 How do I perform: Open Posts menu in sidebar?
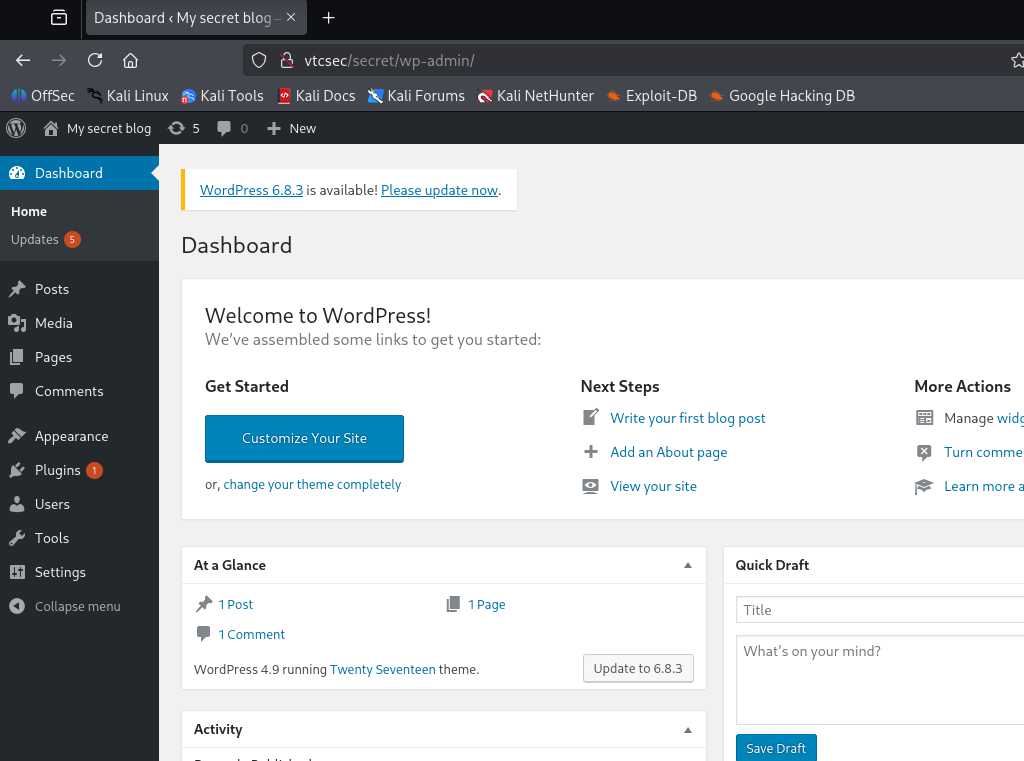[x=79, y=289]
